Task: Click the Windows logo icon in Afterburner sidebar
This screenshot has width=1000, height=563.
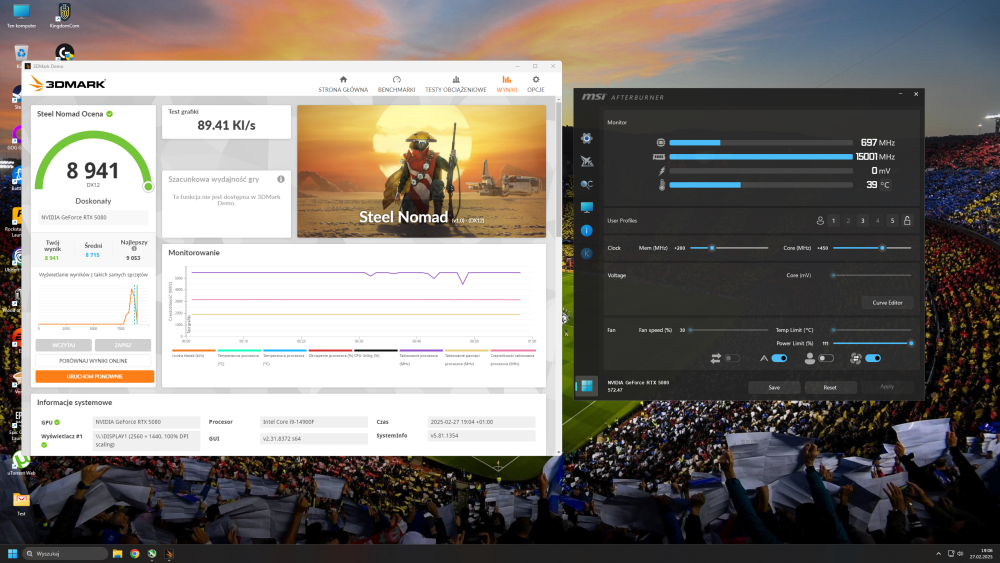Action: click(587, 386)
